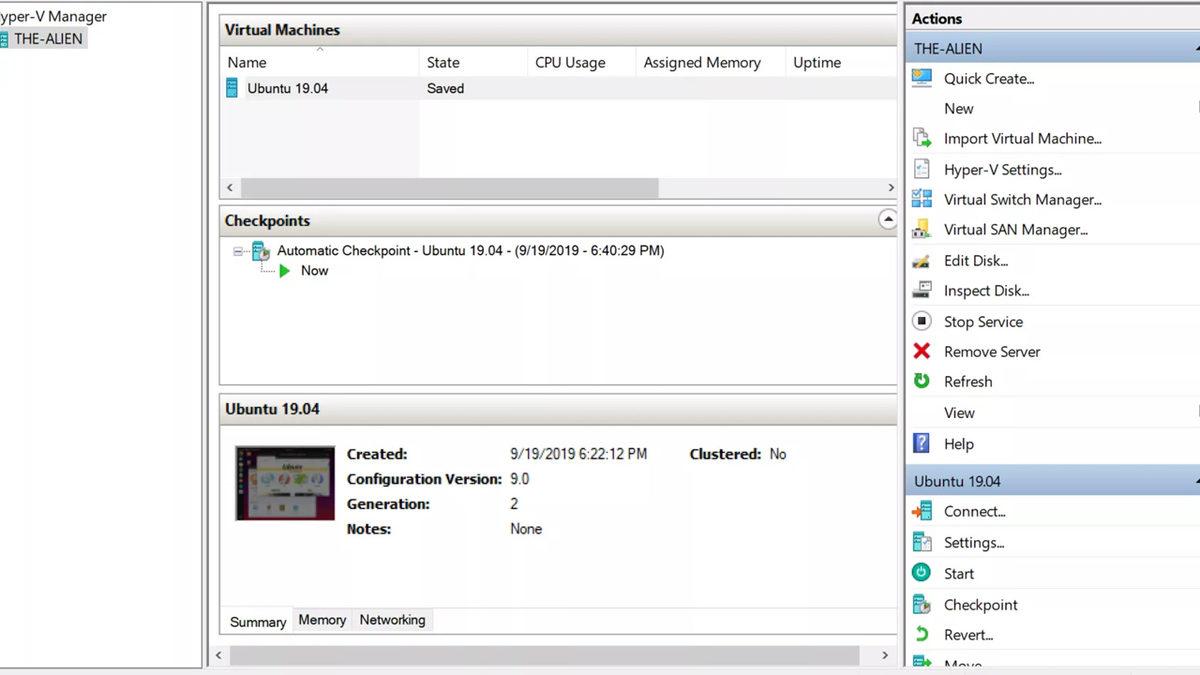Open the Networking tab
Image resolution: width=1200 pixels, height=675 pixels.
tap(392, 620)
